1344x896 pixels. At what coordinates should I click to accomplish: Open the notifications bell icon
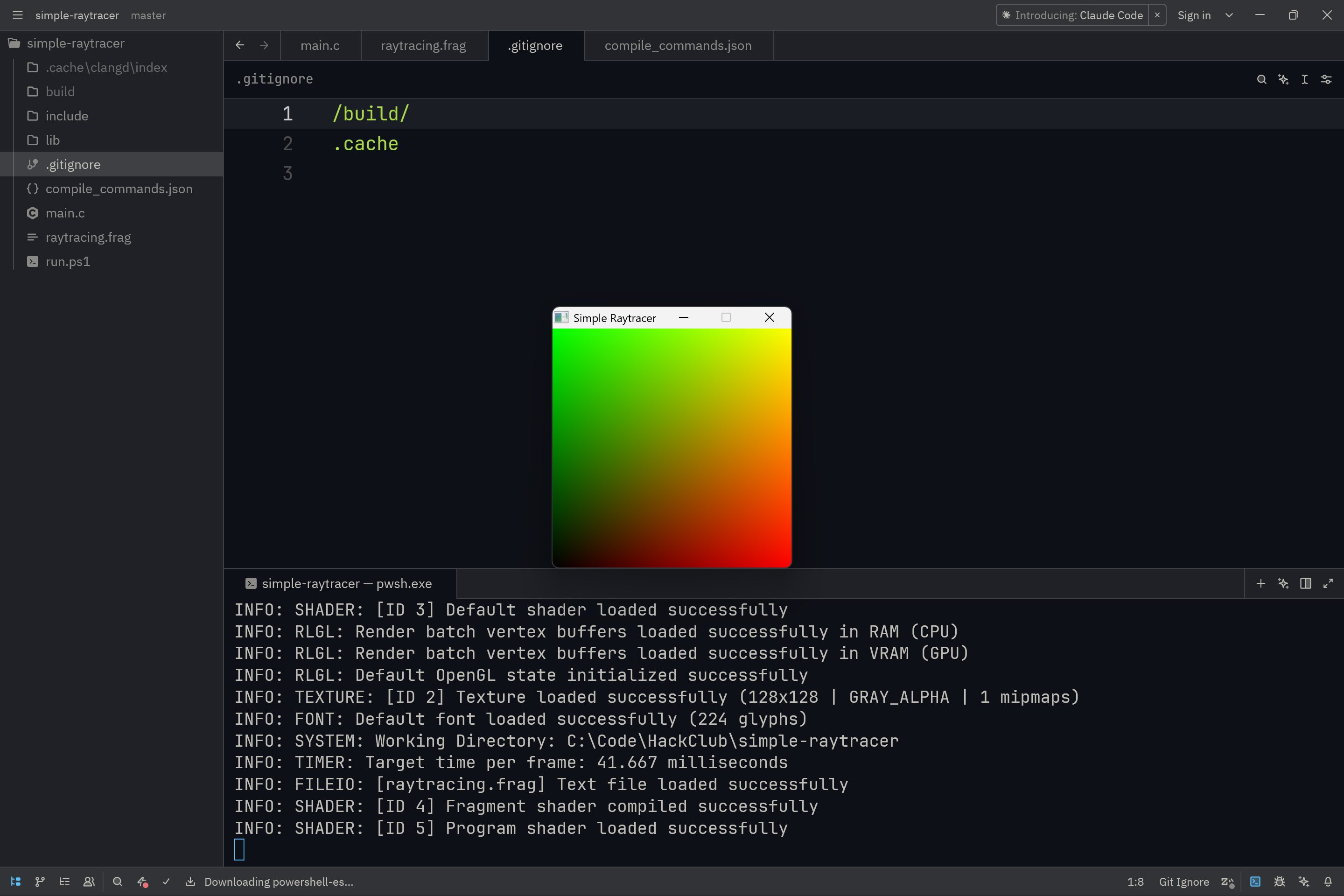point(1328,882)
